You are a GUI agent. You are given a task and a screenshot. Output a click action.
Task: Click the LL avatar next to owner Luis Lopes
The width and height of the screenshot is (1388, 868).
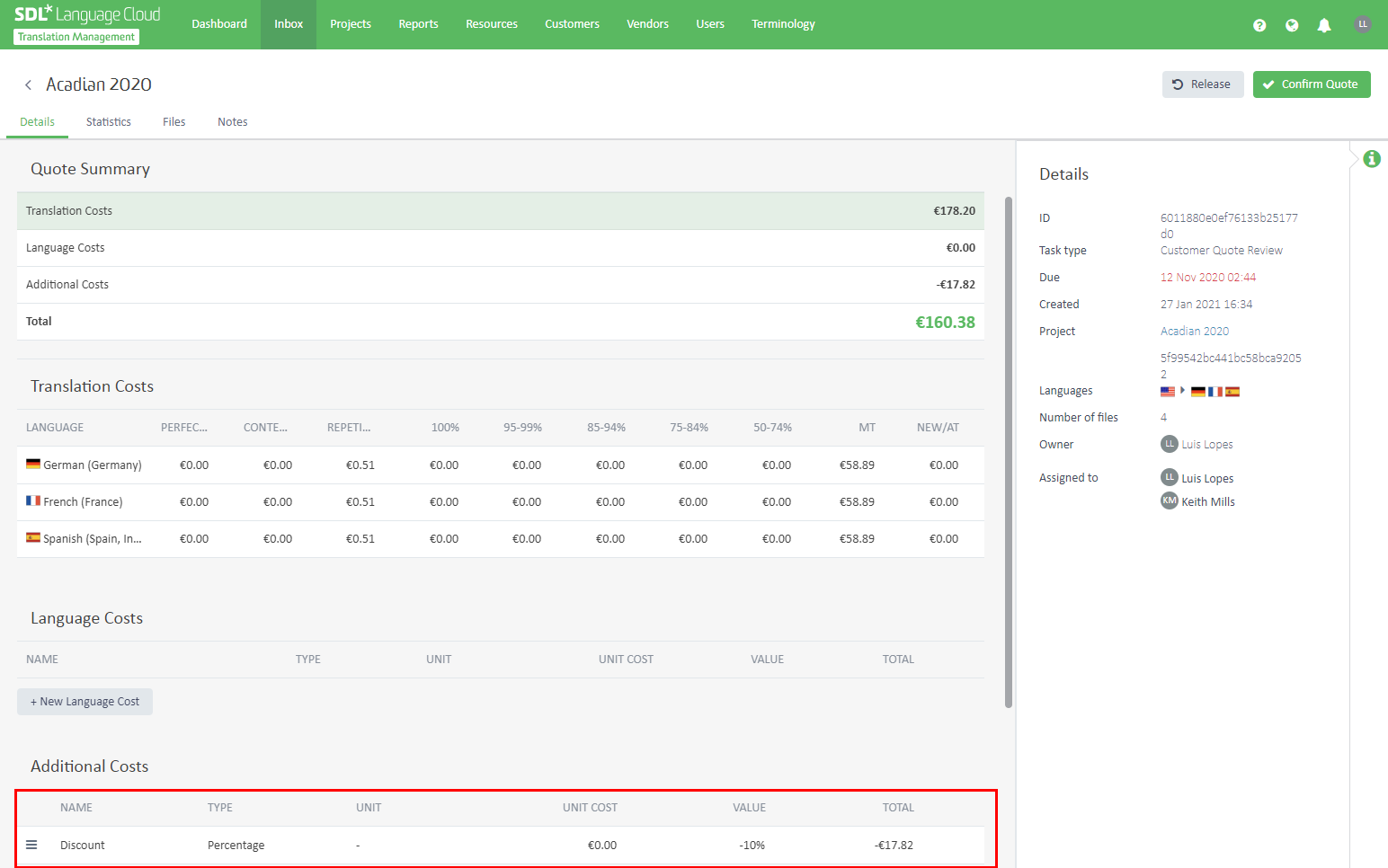[1170, 444]
